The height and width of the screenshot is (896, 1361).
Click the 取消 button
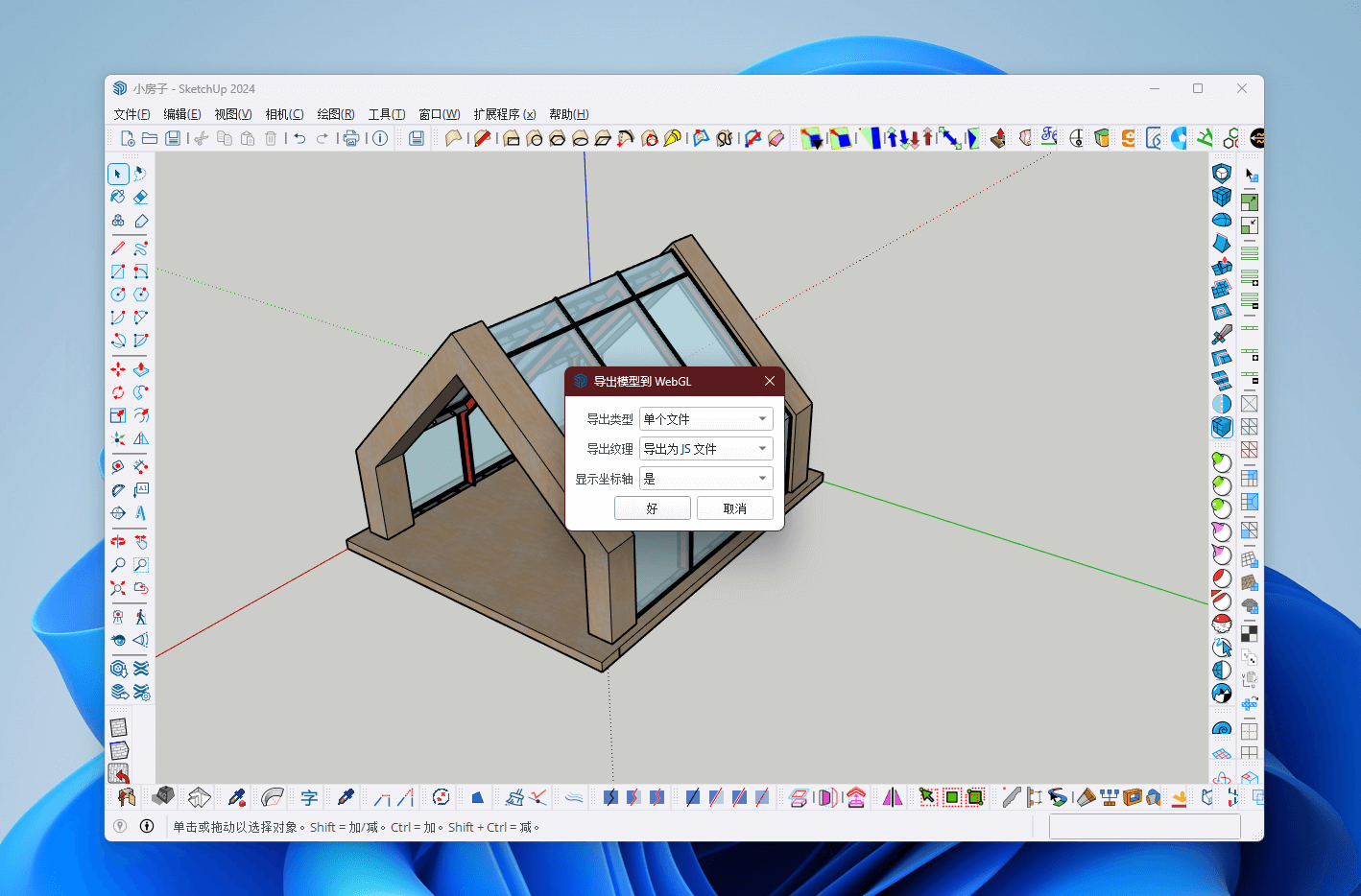(734, 508)
